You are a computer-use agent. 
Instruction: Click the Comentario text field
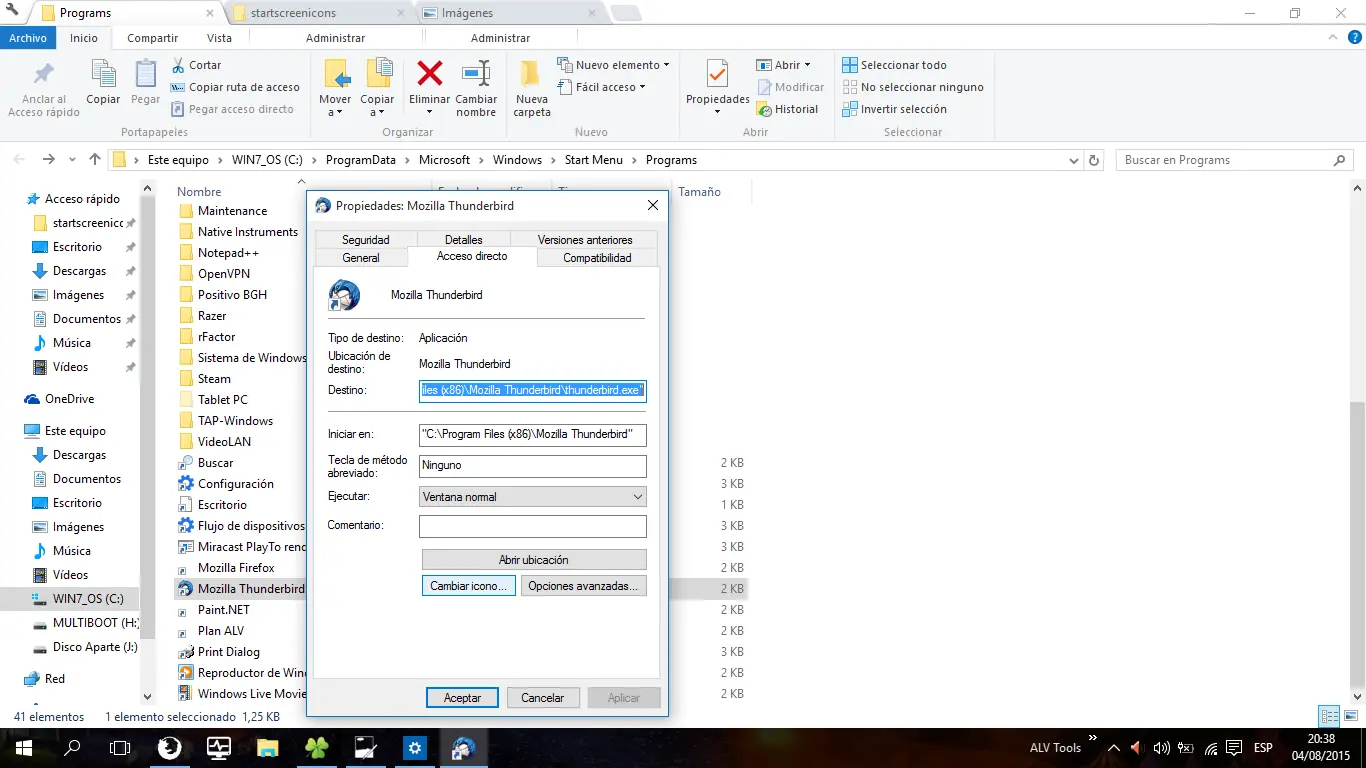532,526
